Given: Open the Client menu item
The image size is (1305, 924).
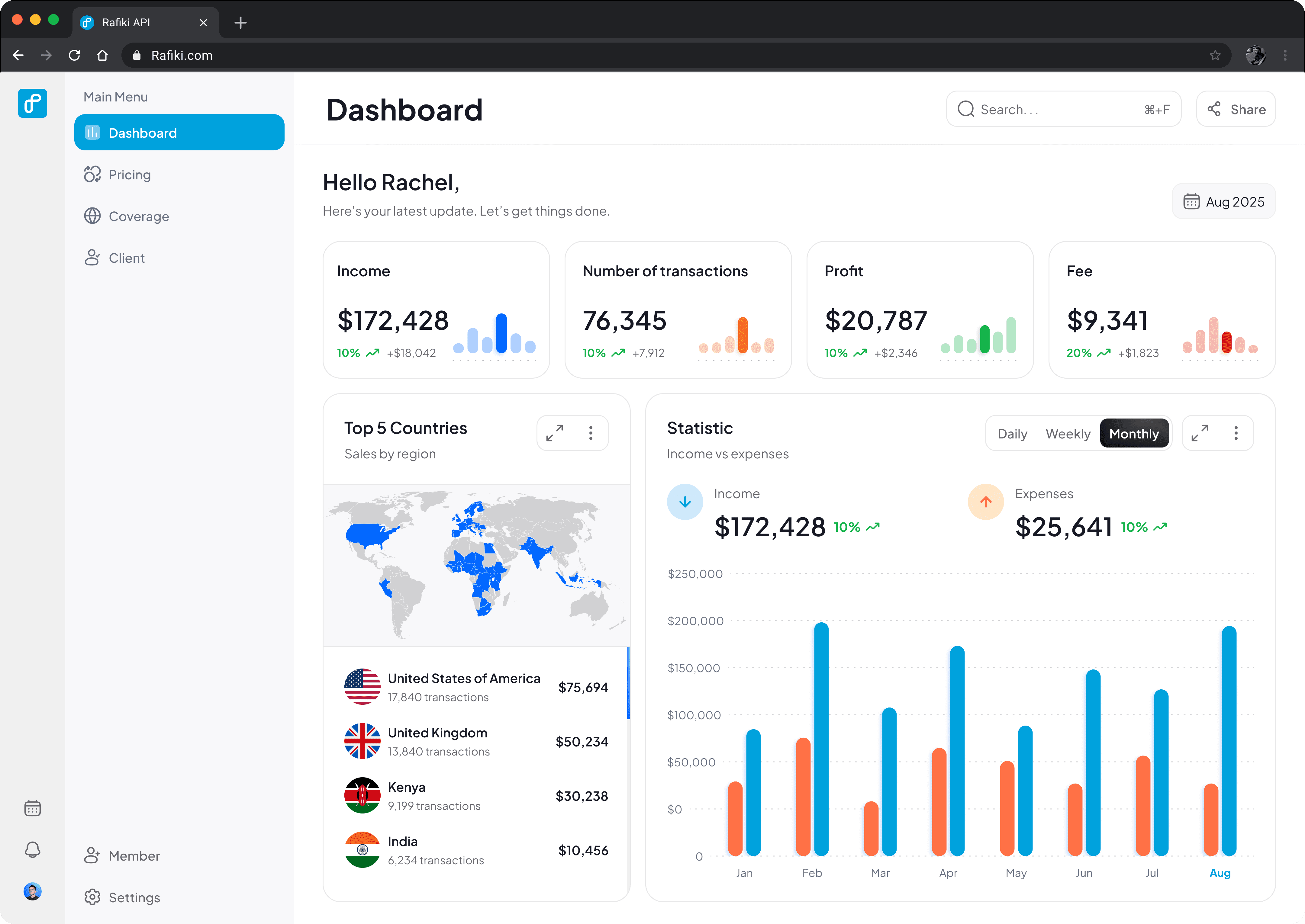Looking at the screenshot, I should pos(179,258).
